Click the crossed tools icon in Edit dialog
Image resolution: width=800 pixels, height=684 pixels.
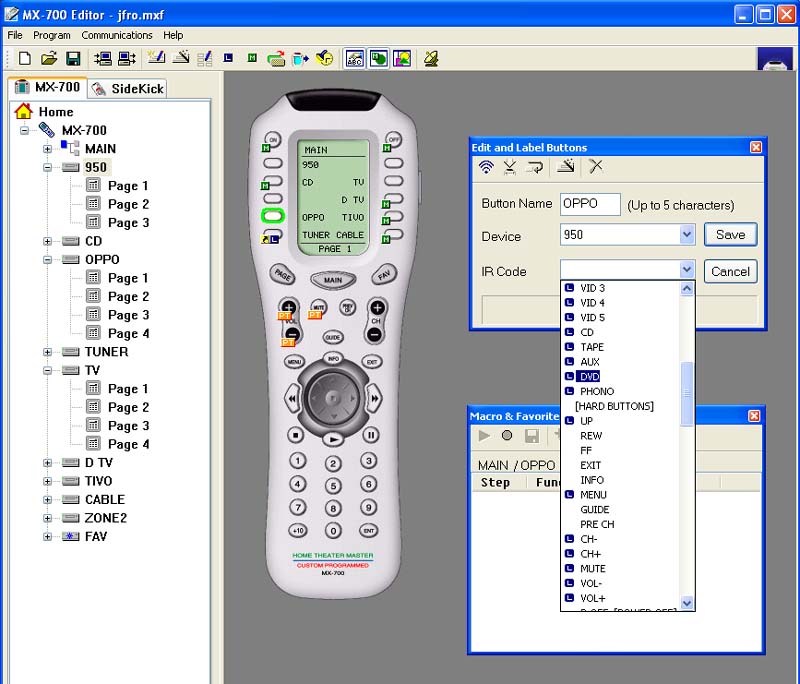595,166
